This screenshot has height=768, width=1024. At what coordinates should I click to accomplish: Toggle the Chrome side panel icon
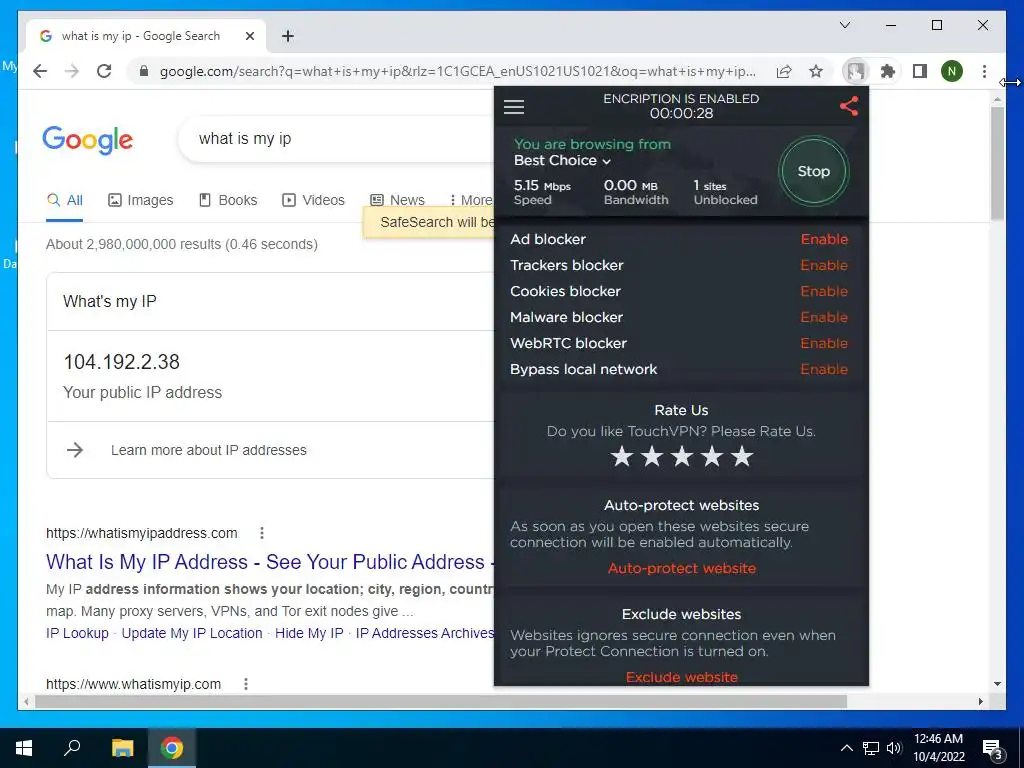click(920, 71)
